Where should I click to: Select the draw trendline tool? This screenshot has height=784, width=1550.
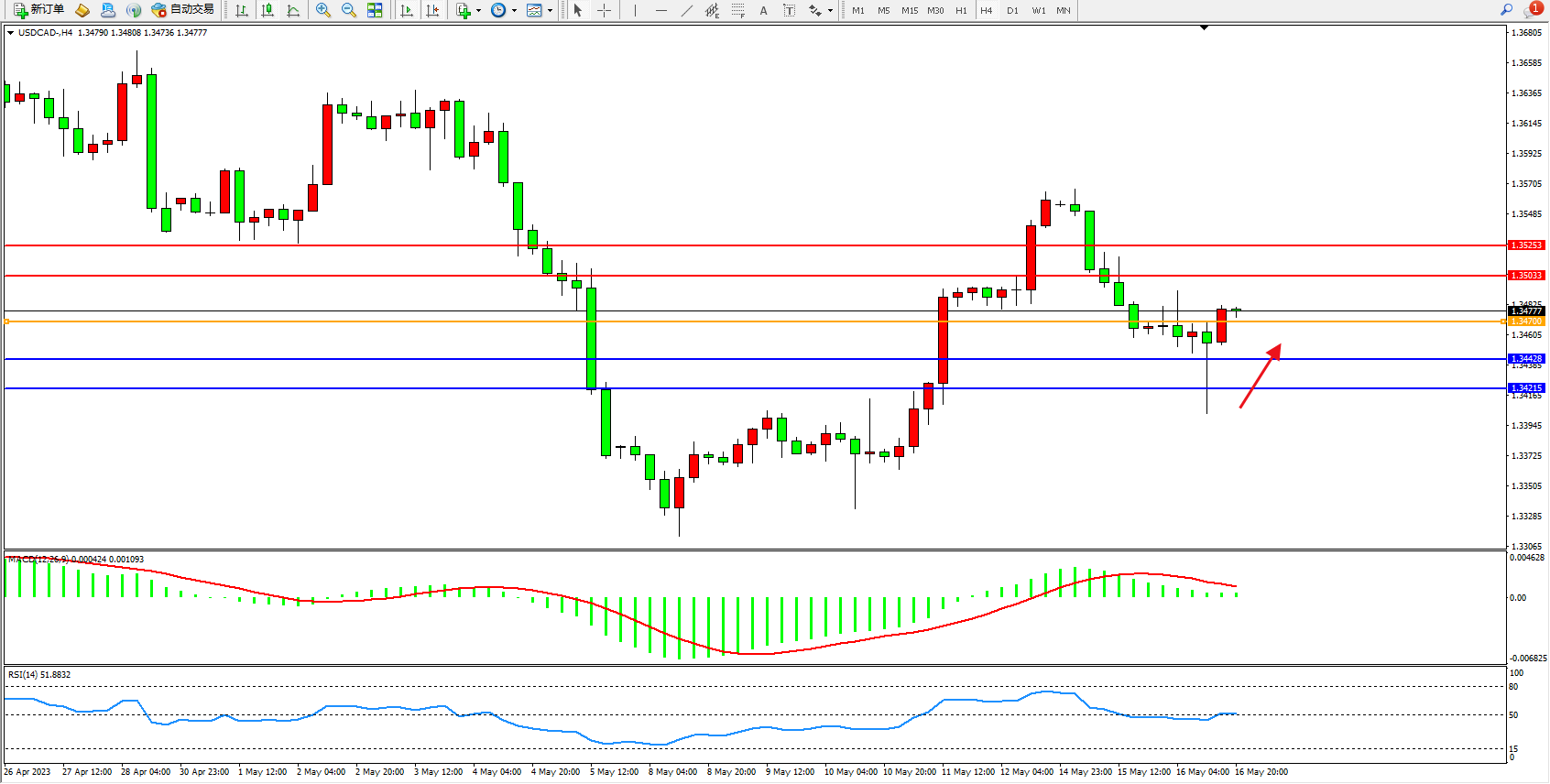click(x=687, y=10)
